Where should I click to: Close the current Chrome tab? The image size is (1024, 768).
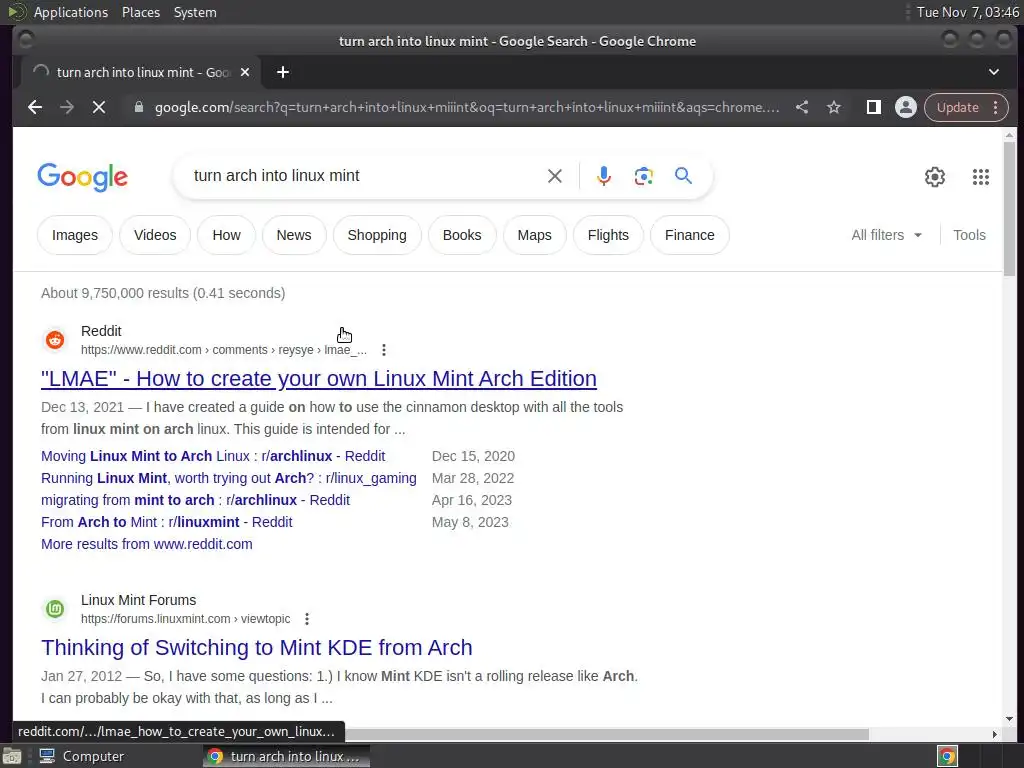[245, 72]
